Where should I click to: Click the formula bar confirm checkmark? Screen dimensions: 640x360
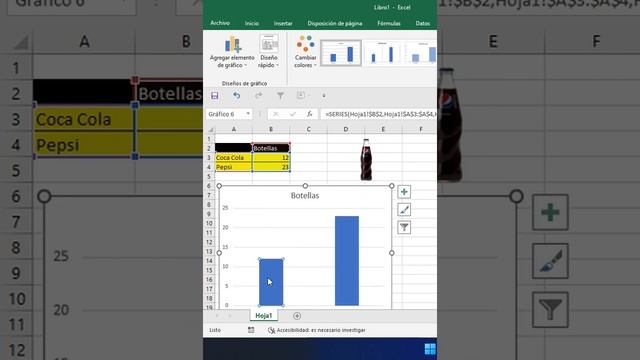[292, 114]
